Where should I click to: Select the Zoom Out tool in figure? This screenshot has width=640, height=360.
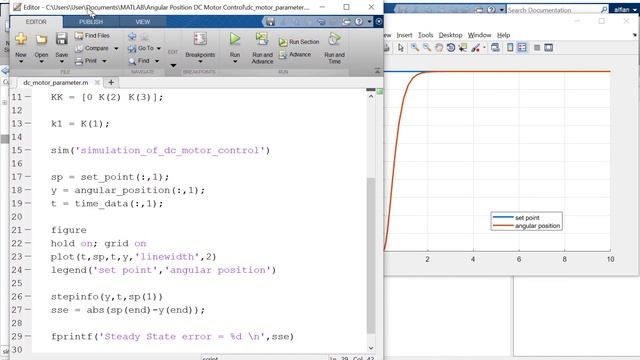click(427, 48)
